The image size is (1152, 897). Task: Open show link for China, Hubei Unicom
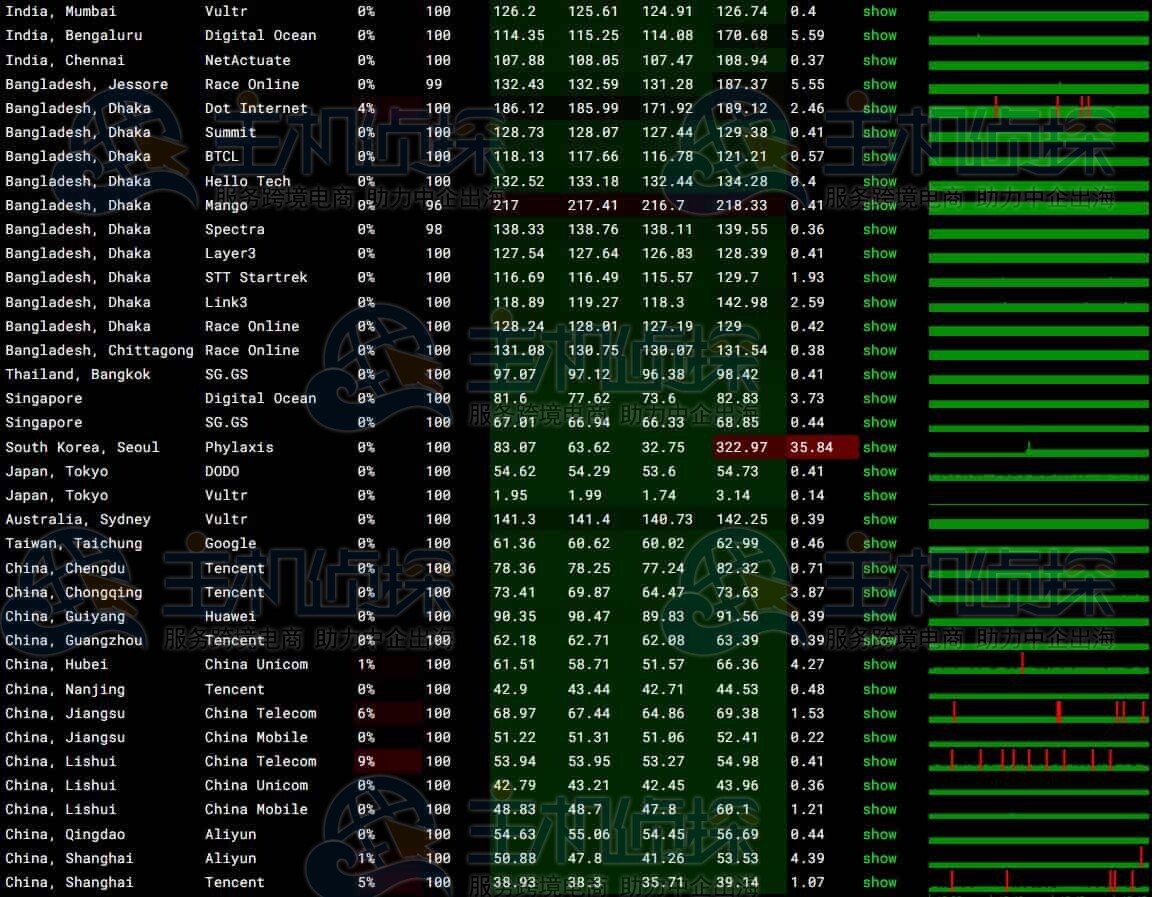coord(879,664)
